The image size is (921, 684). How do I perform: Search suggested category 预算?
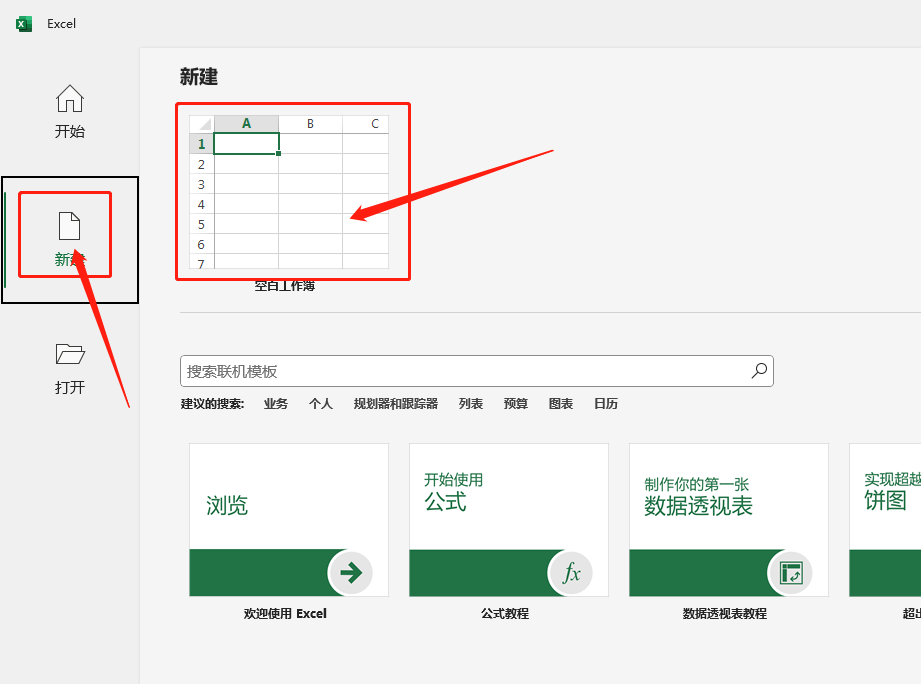point(516,403)
